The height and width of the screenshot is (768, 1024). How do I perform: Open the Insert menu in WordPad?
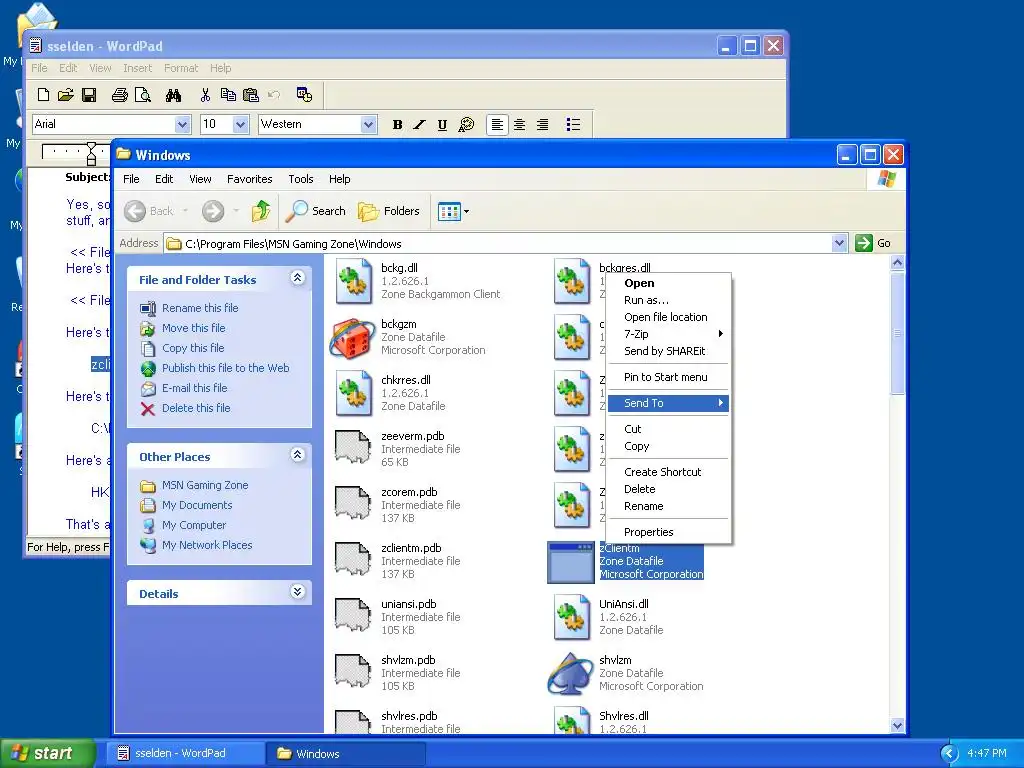[x=137, y=68]
